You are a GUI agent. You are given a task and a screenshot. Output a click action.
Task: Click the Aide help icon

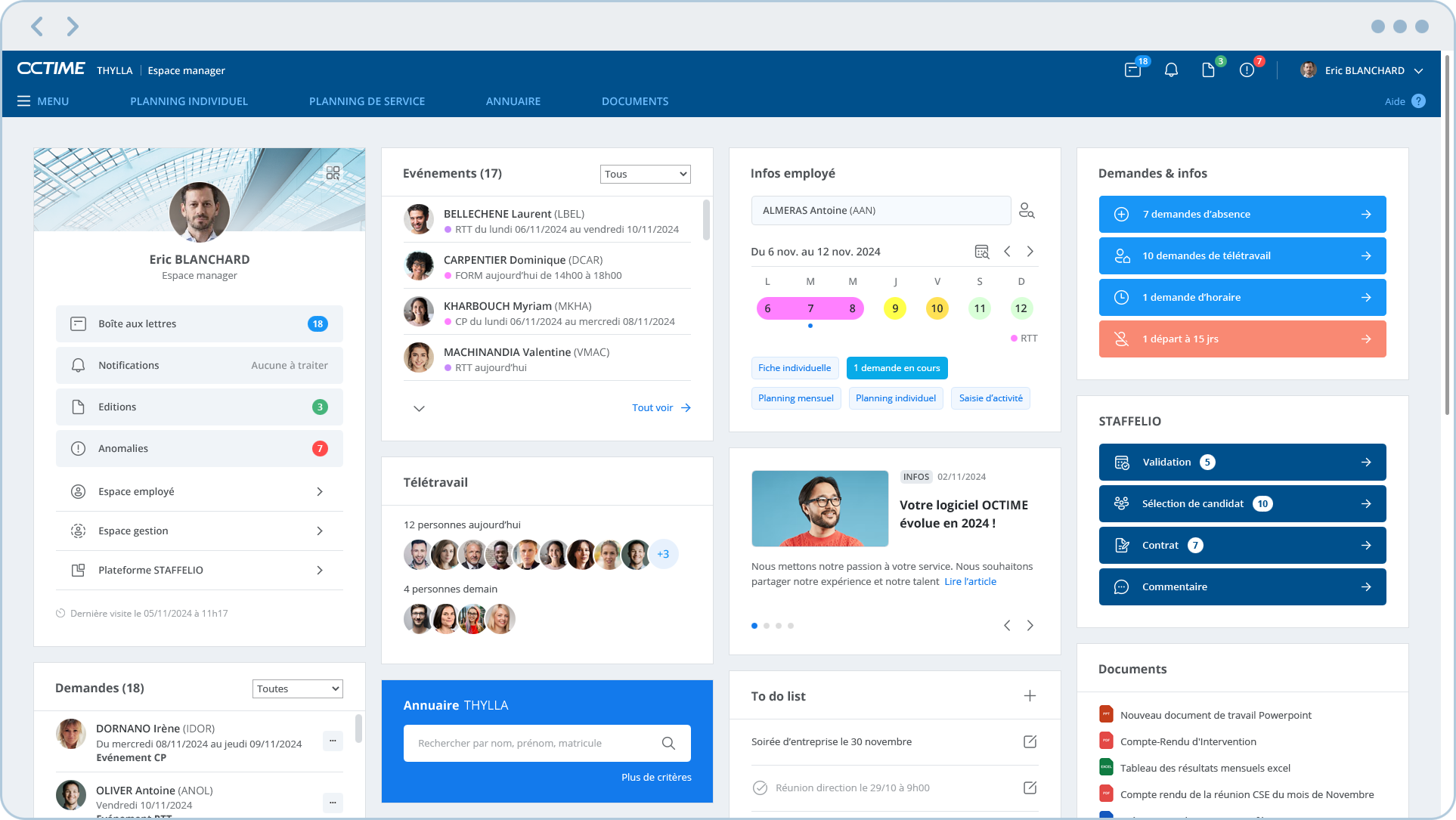(1418, 101)
